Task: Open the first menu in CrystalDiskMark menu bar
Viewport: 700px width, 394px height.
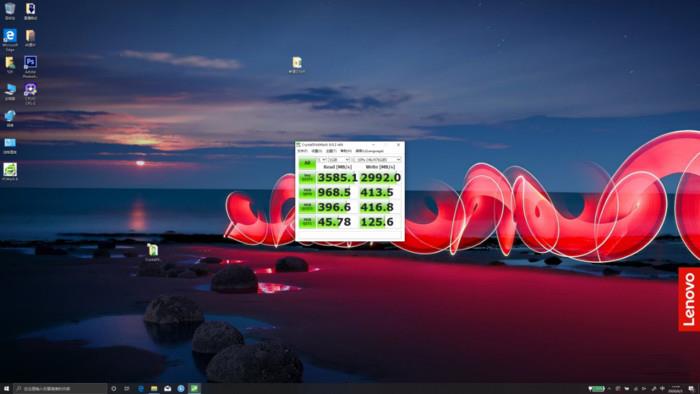Action: point(302,151)
